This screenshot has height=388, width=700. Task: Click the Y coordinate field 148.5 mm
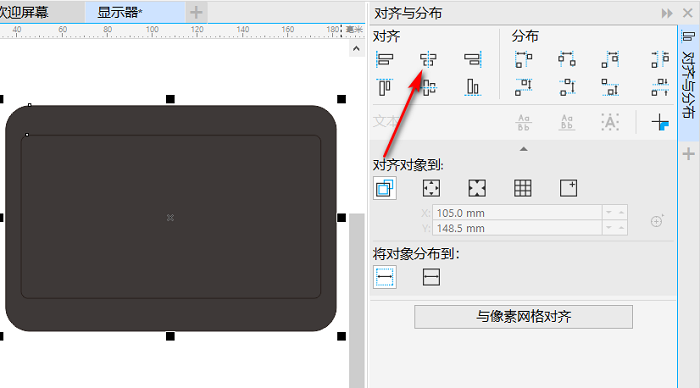[x=517, y=228]
